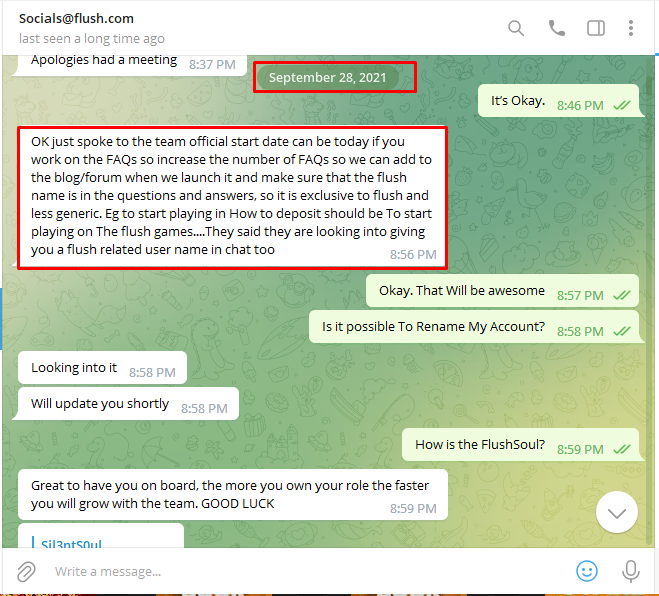Jump to latest messages with down-arrow button

coord(617,512)
